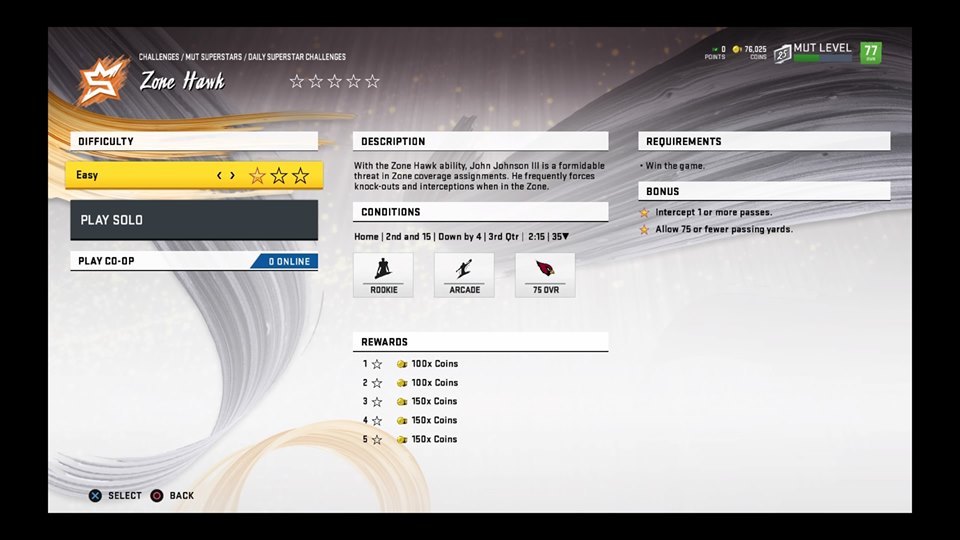Select the Rookie skill level tile
960x540 pixels.
(383, 275)
